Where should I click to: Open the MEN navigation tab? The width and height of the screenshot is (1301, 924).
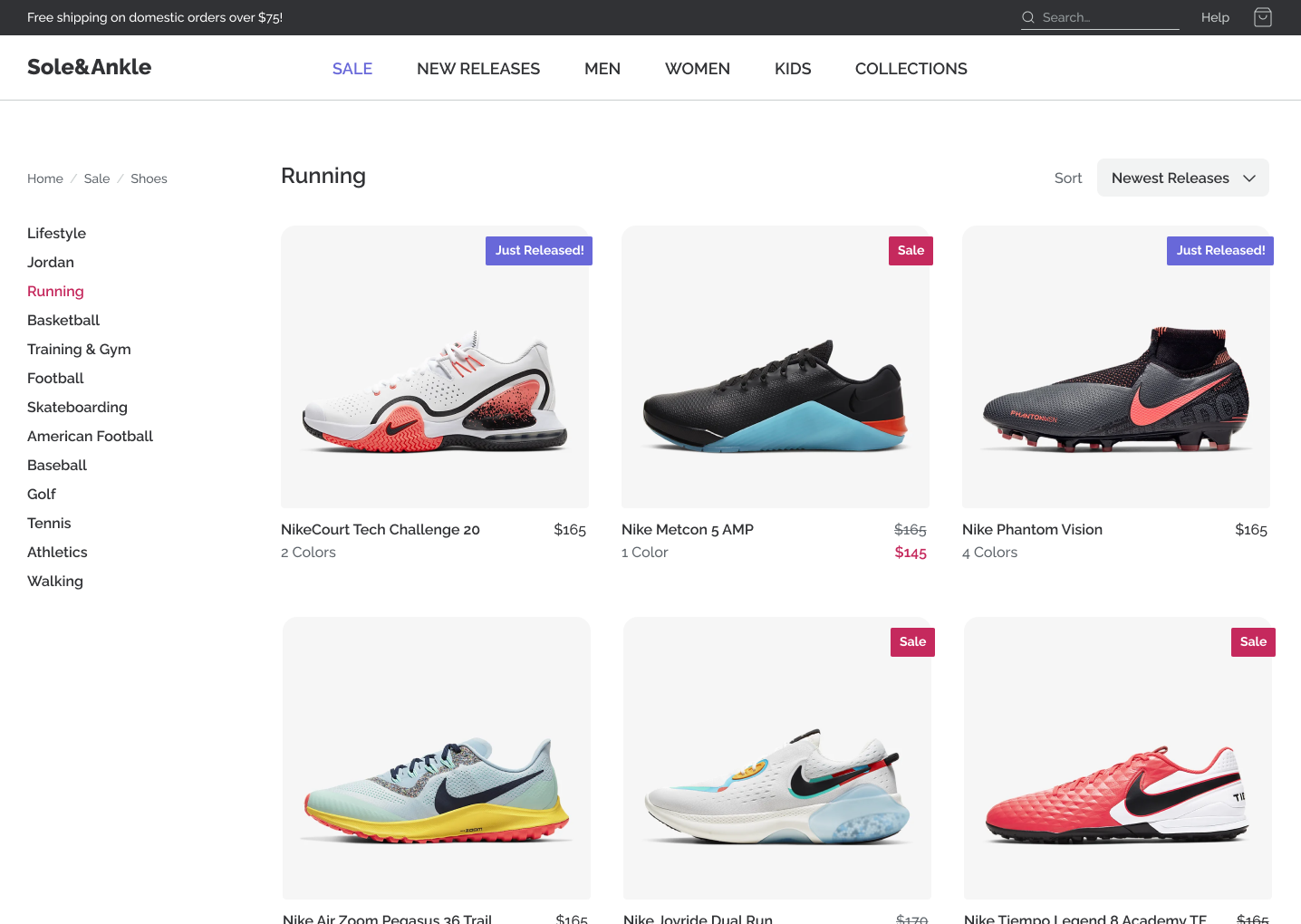(x=602, y=69)
